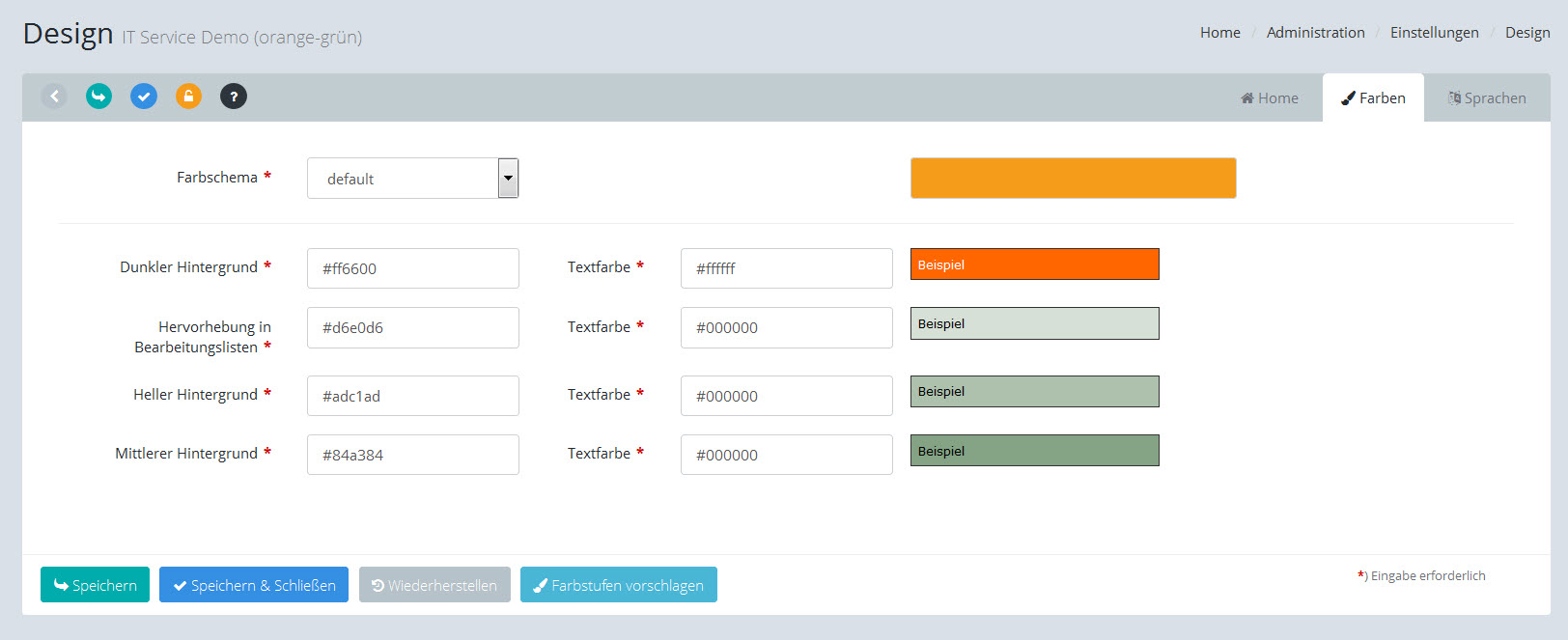The width and height of the screenshot is (1568, 640).
Task: Click the gray back arrow icon
Action: point(54,97)
